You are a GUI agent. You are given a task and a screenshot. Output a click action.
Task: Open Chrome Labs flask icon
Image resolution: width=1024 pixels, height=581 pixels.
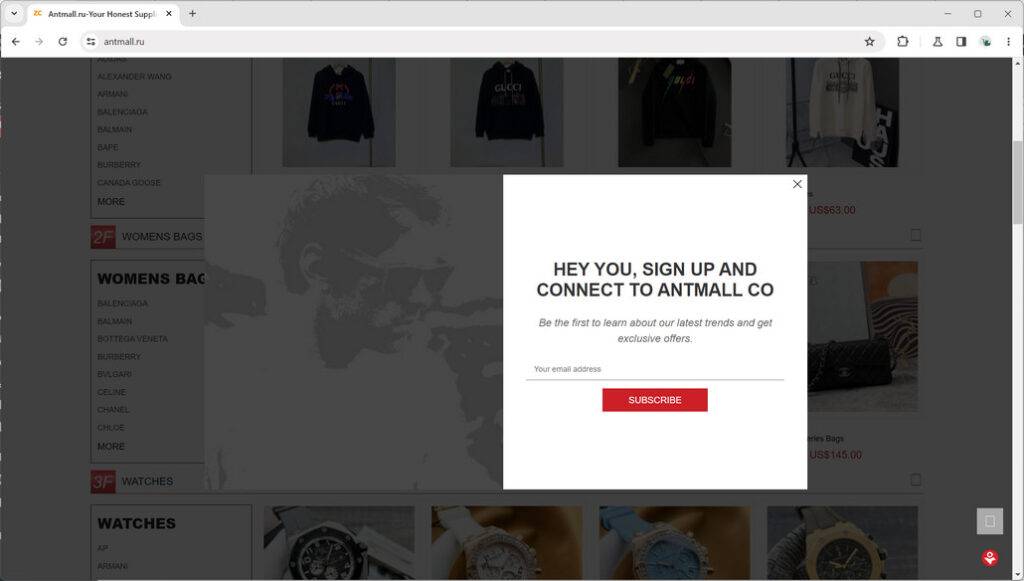(937, 42)
